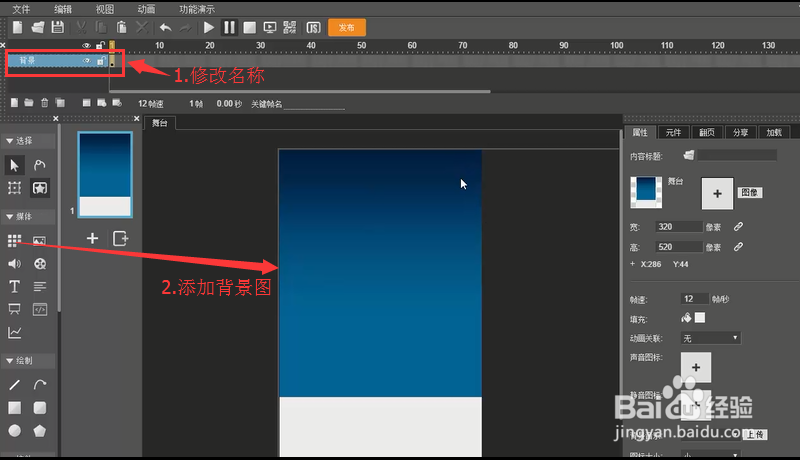Insert an HTML code widget
Image resolution: width=800 pixels, height=460 pixels.
pos(40,310)
